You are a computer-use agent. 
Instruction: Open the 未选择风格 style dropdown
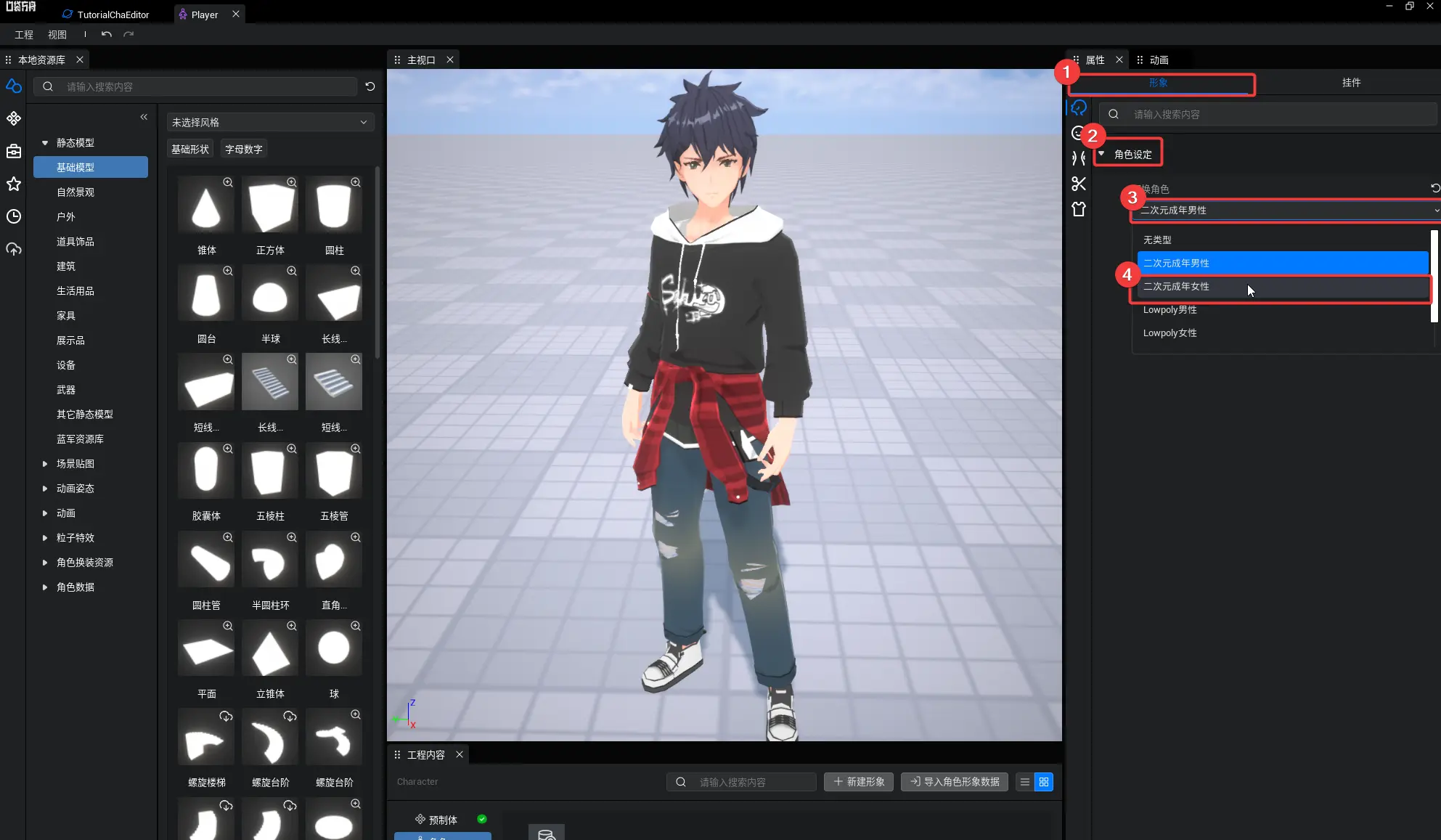click(270, 122)
